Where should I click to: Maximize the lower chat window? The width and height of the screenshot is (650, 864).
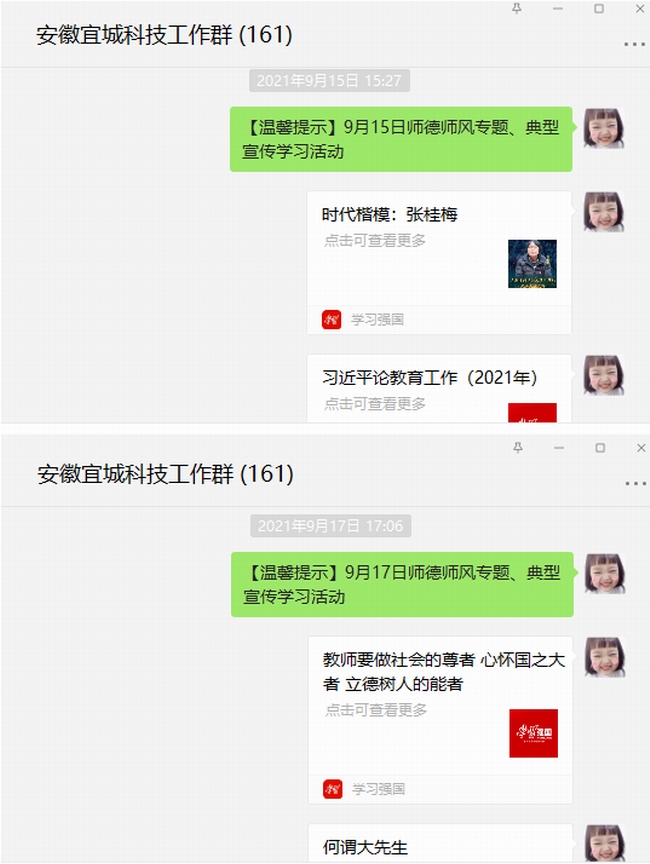click(x=600, y=448)
